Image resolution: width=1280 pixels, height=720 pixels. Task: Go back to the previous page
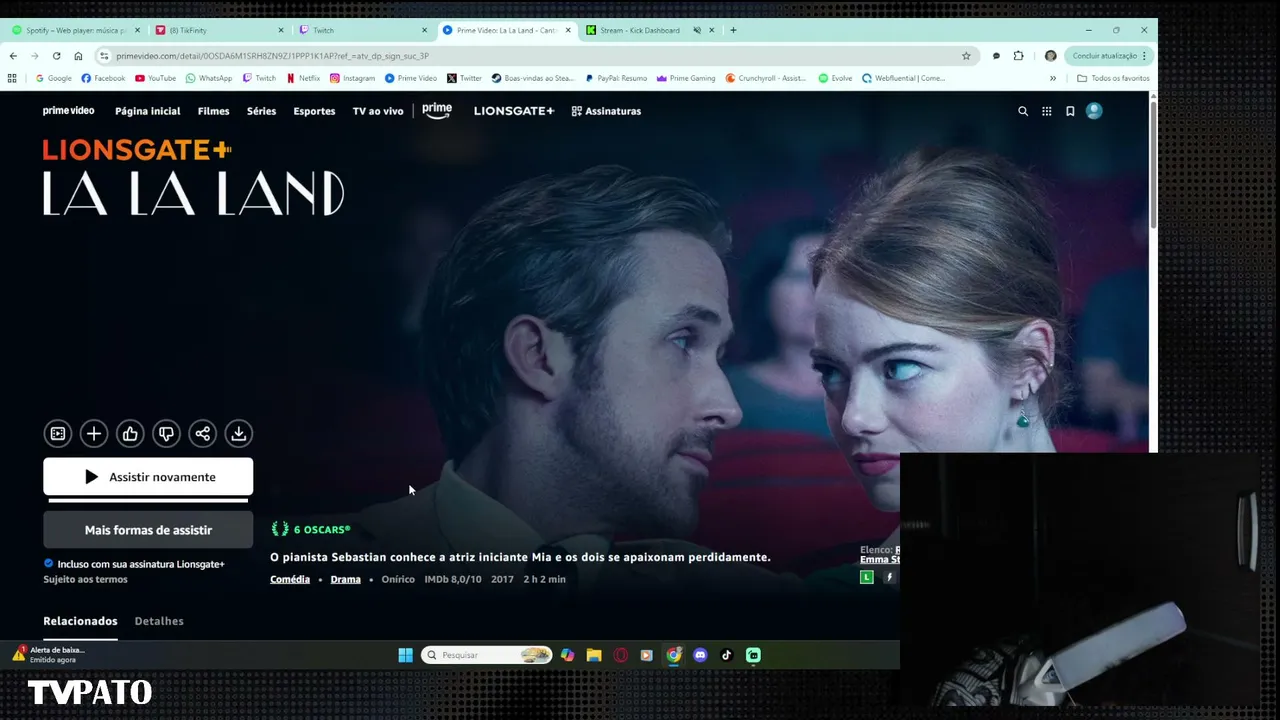13,56
